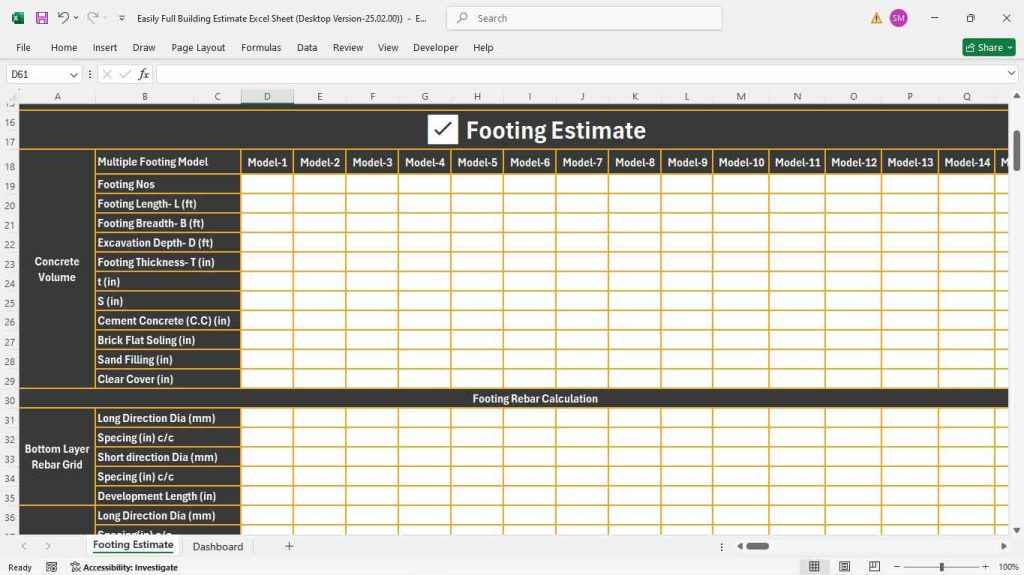Select row 23 header
This screenshot has height=575, width=1024.
[x=10, y=265]
